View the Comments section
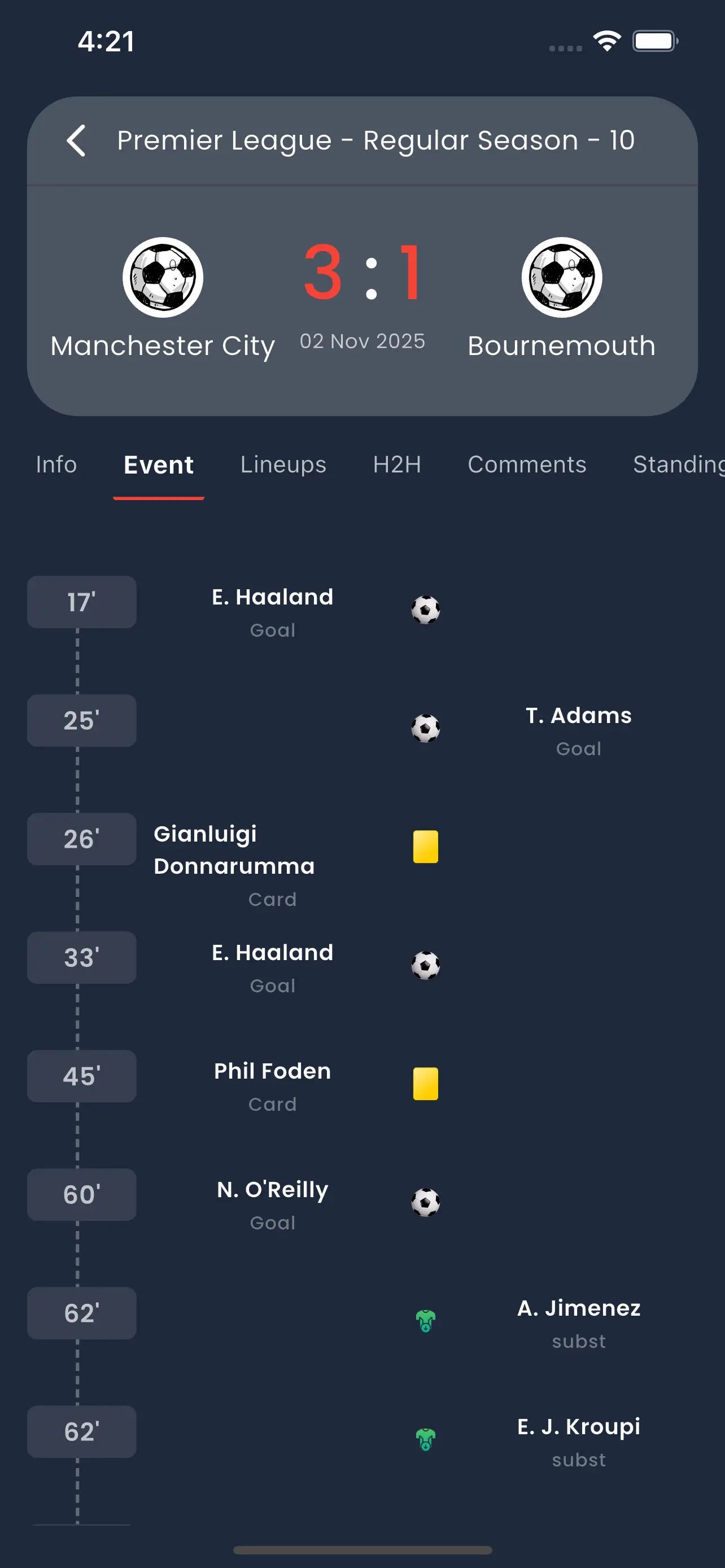725x1568 pixels. [526, 465]
